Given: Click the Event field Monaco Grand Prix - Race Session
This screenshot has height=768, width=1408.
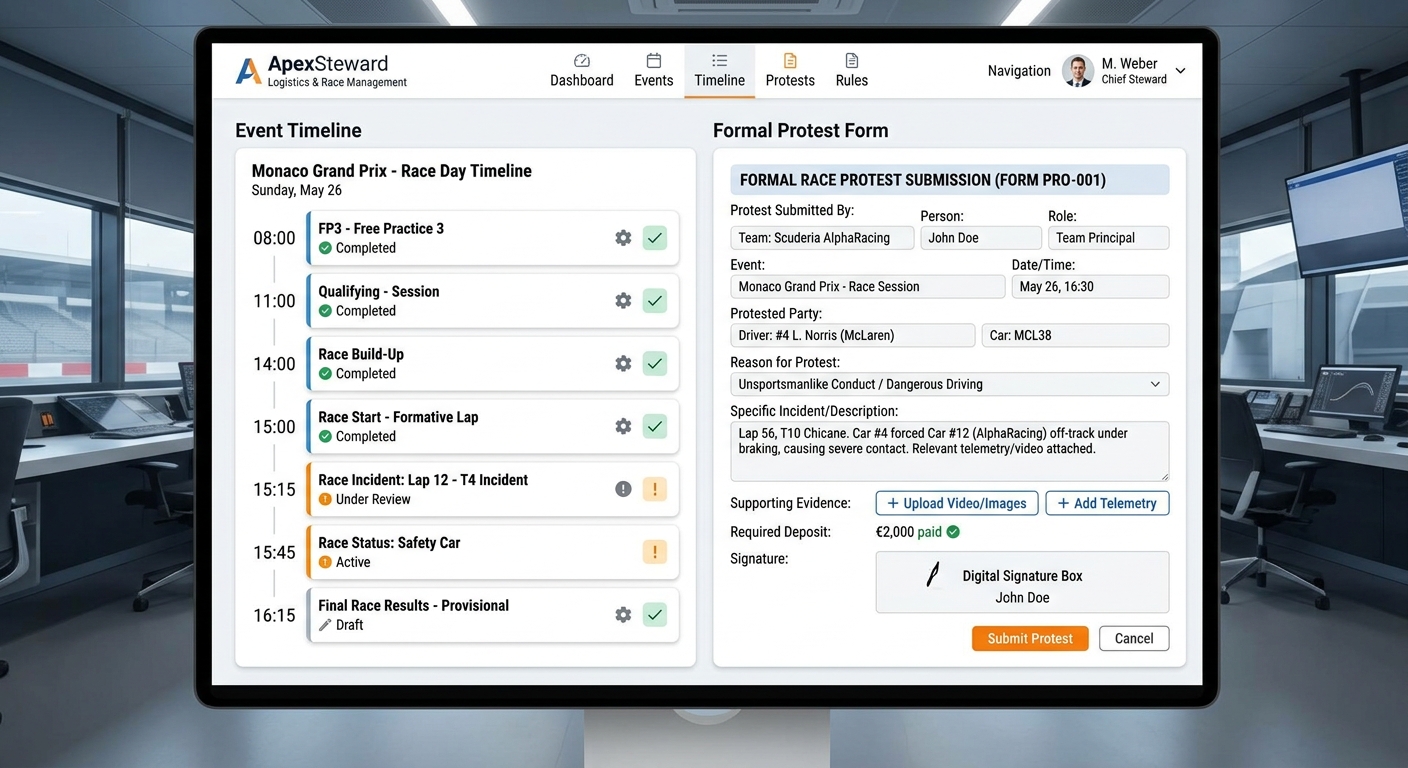Looking at the screenshot, I should point(867,287).
